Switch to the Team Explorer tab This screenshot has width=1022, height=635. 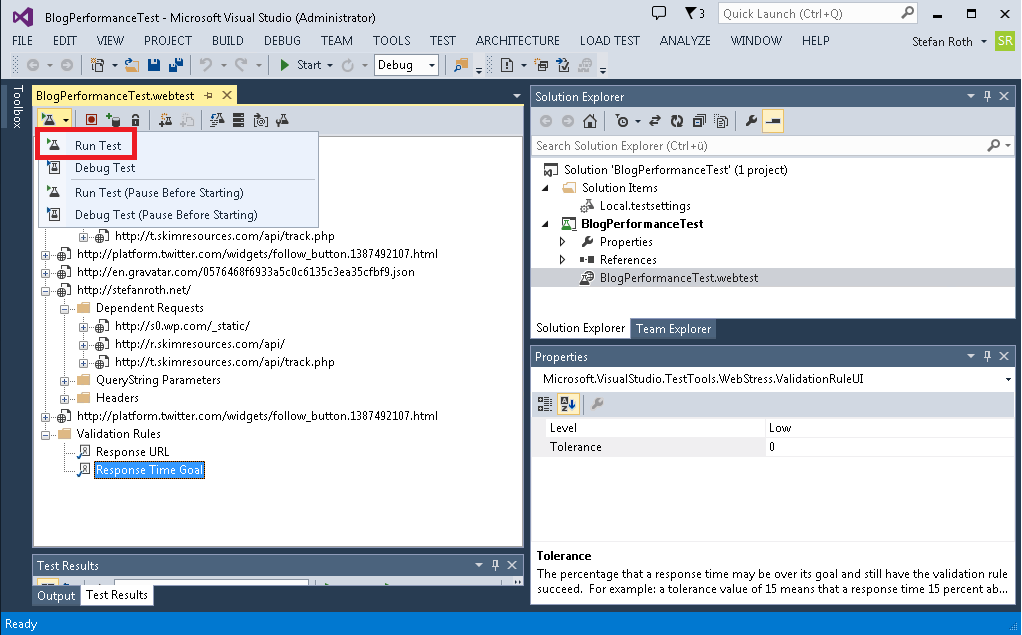pos(673,329)
